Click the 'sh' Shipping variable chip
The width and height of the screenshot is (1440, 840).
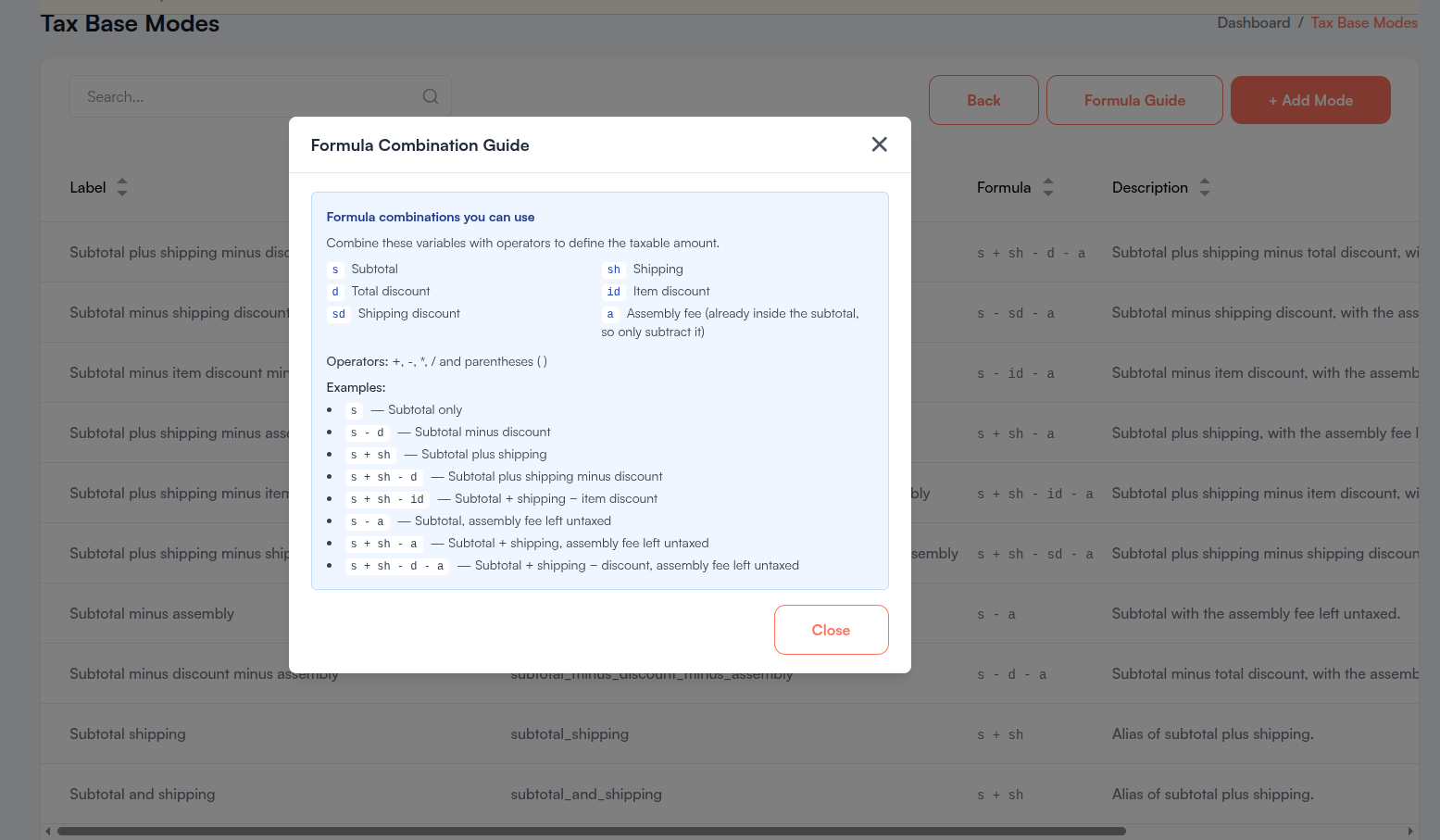(x=613, y=270)
